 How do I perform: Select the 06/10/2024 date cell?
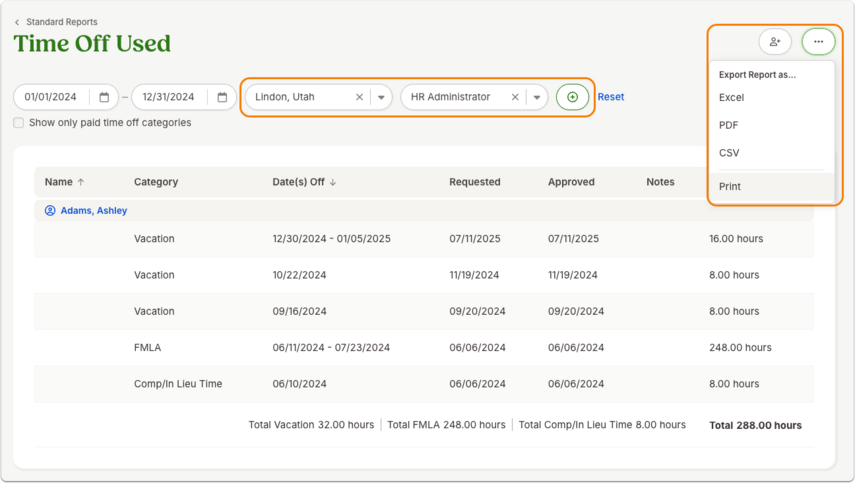[x=299, y=384]
